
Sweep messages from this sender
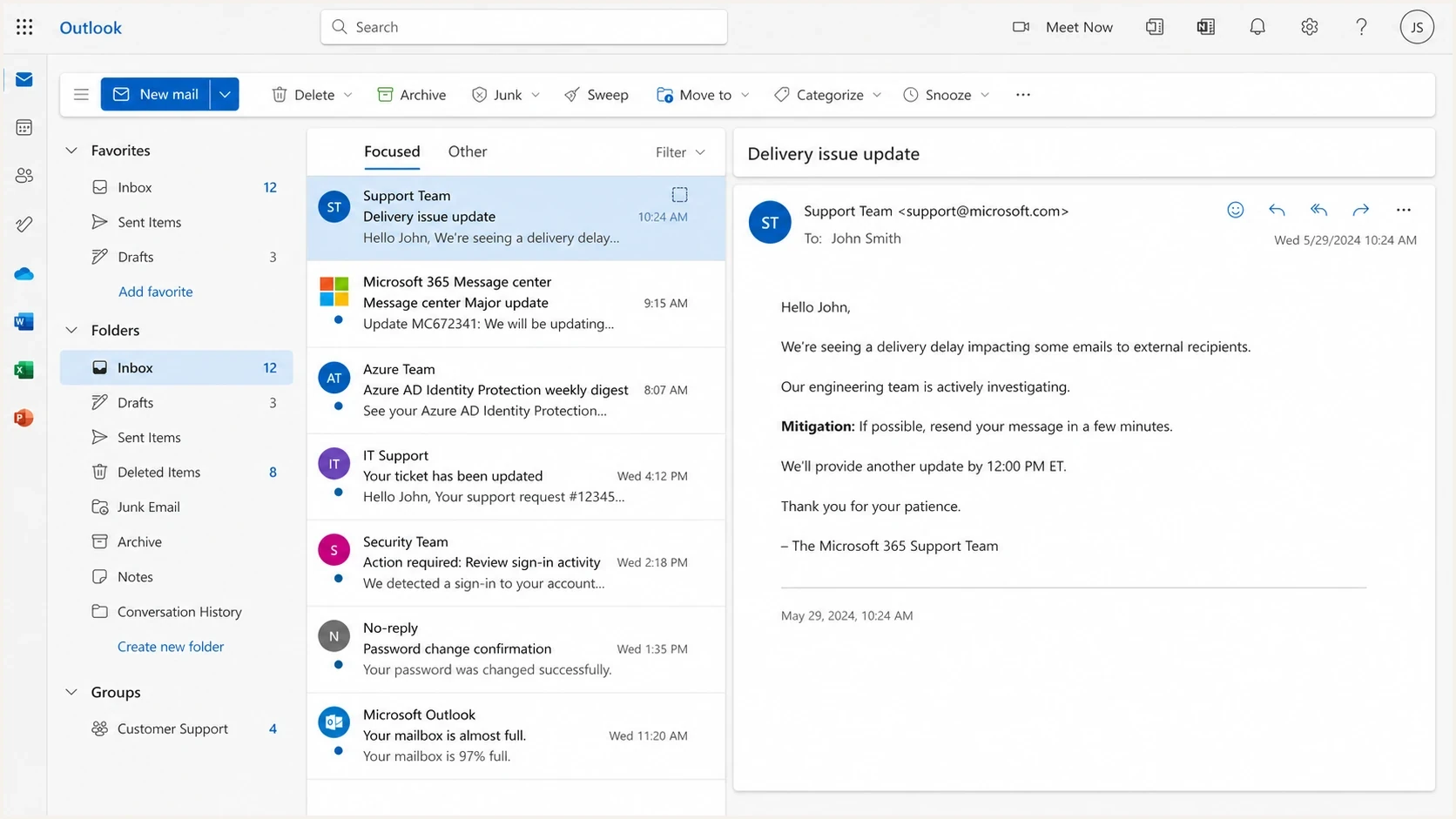[x=597, y=94]
